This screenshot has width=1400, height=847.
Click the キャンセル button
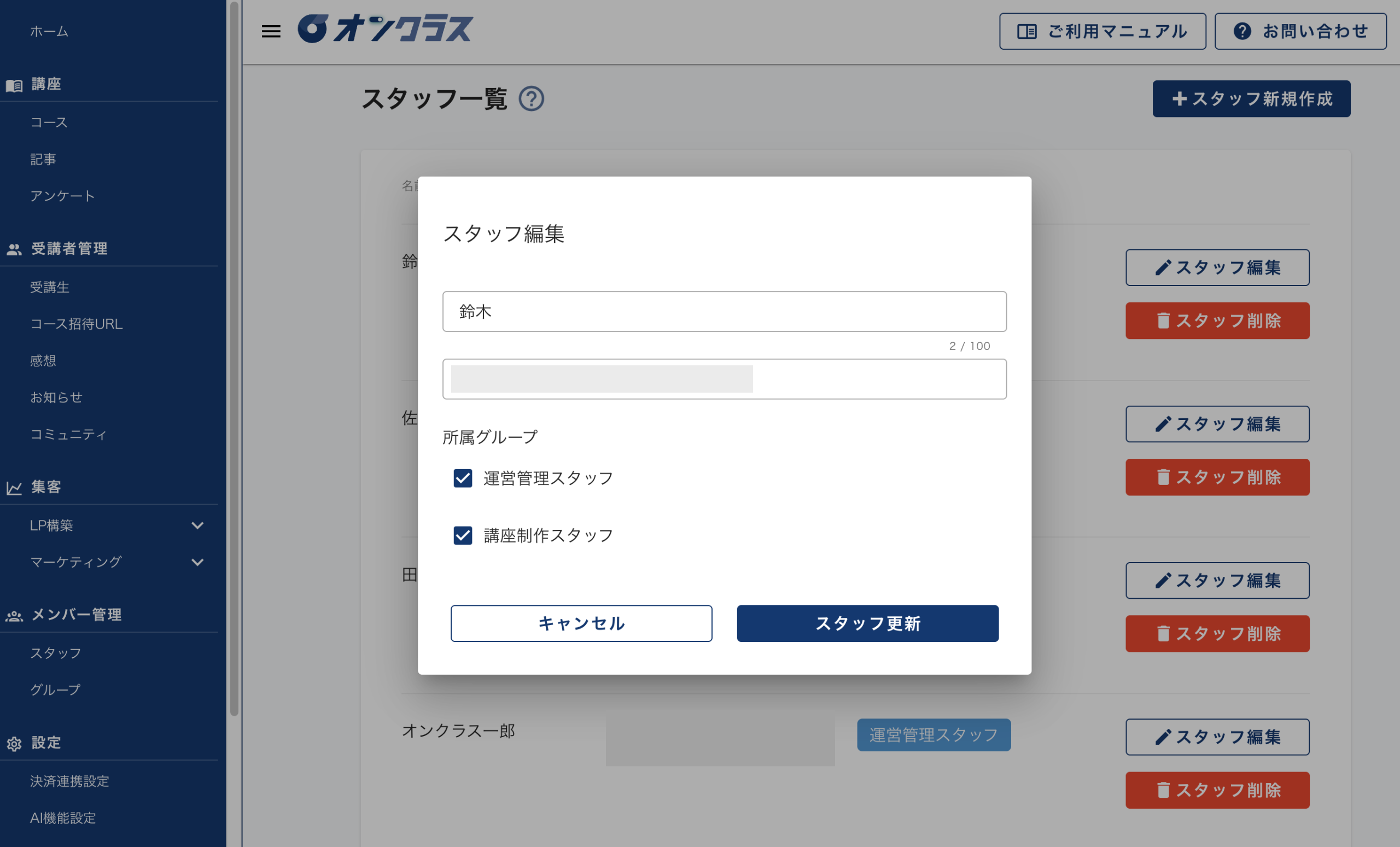[581, 623]
